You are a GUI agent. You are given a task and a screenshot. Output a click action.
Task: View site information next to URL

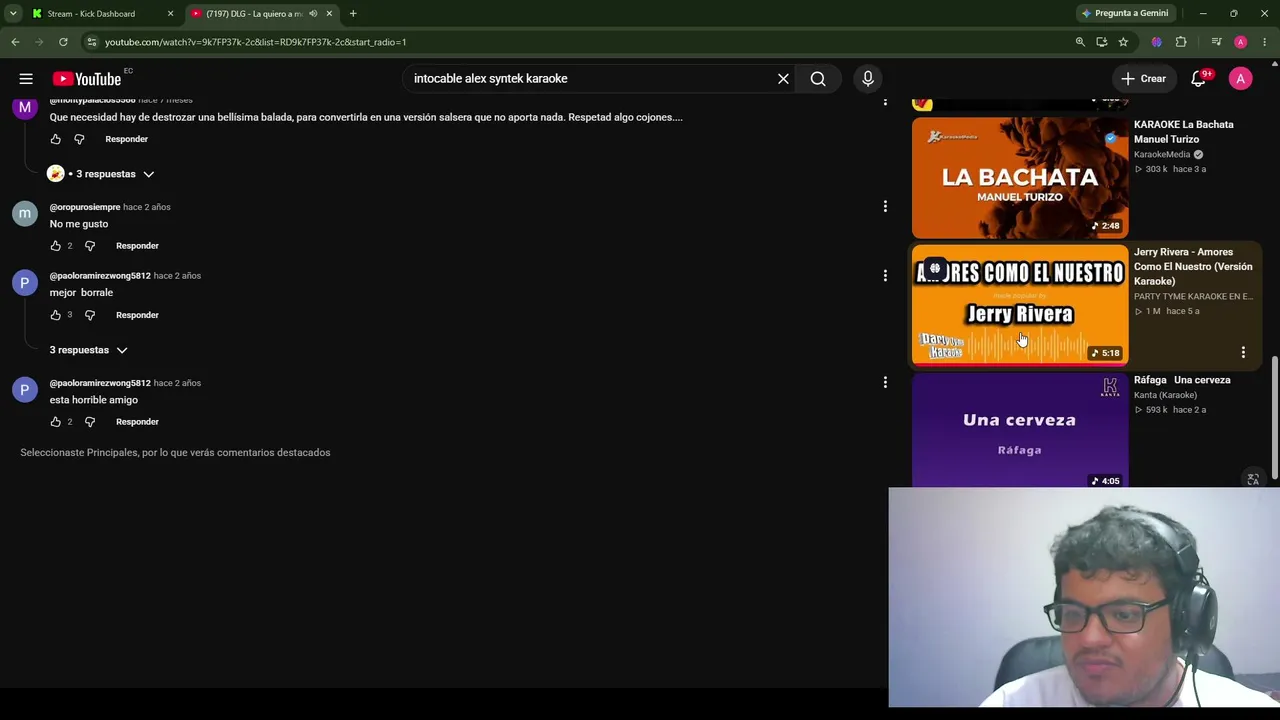point(91,42)
